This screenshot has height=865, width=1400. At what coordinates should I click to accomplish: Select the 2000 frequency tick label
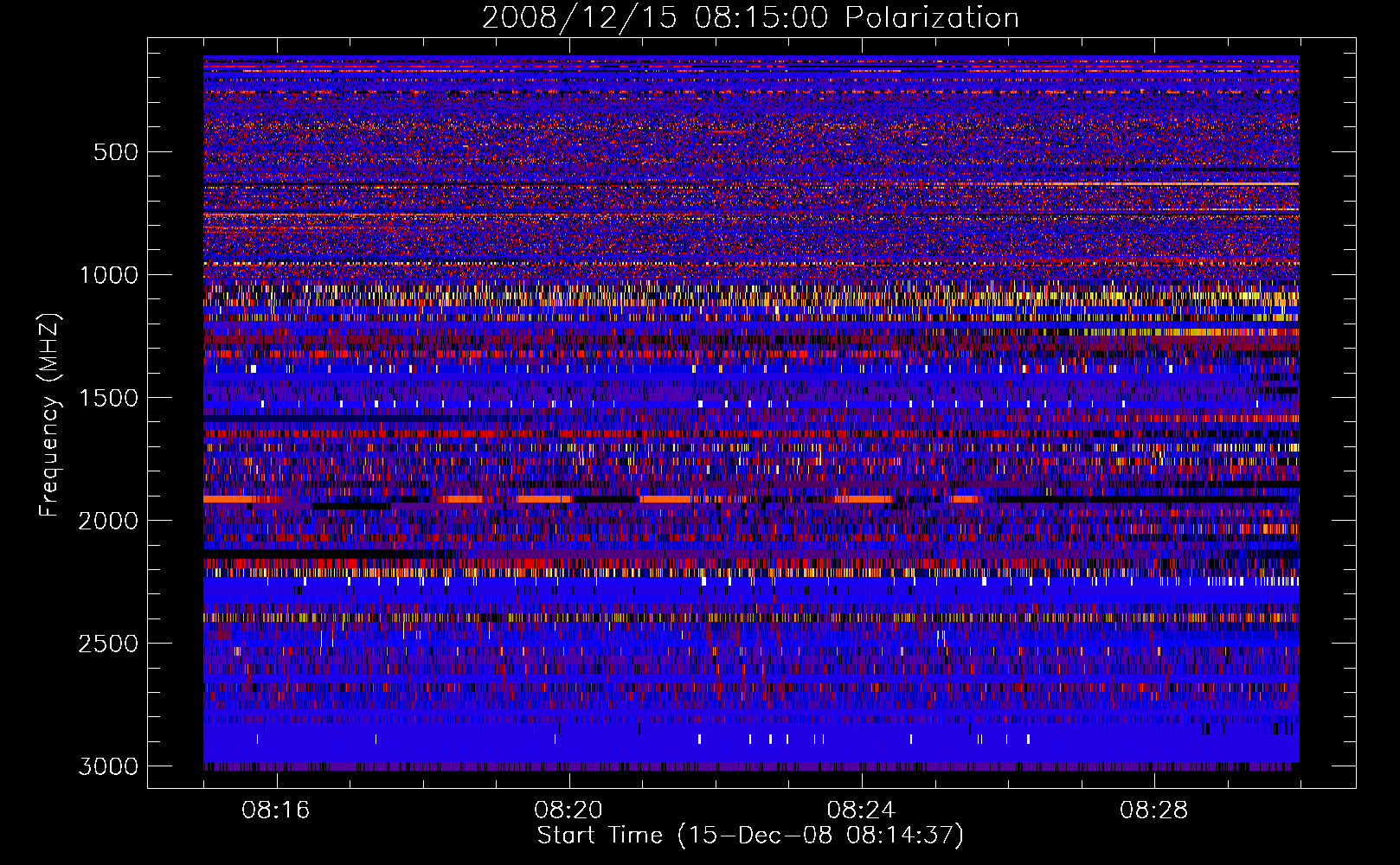coord(108,521)
